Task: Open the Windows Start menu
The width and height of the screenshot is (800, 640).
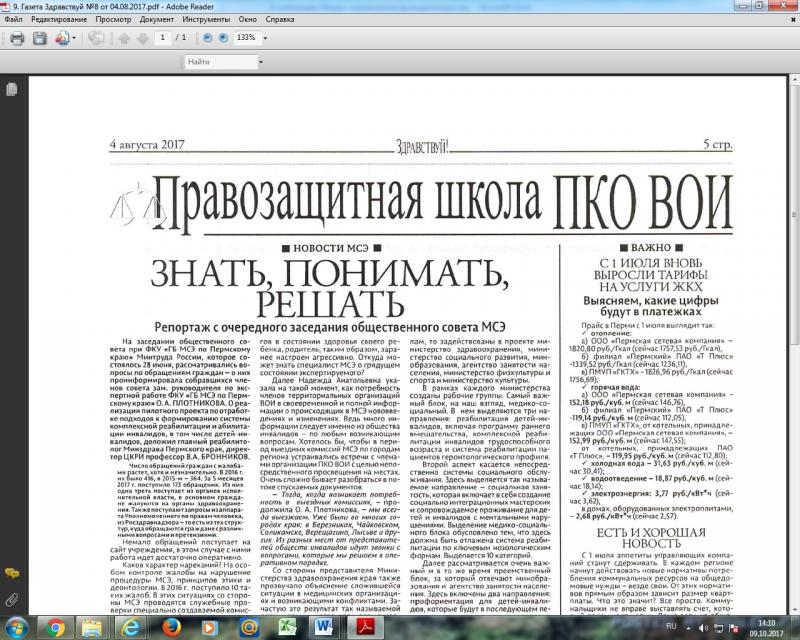Action: coord(16,627)
